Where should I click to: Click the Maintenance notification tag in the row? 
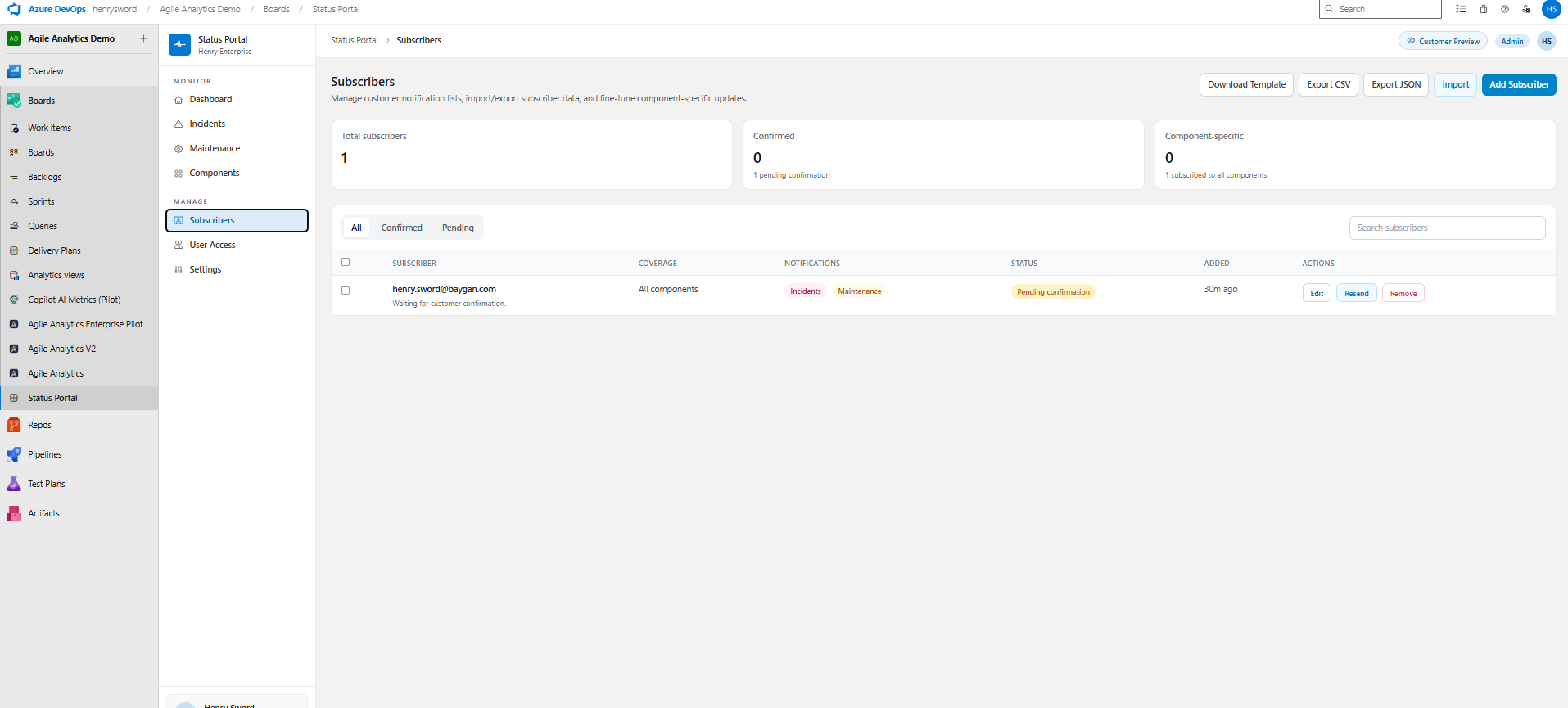(x=859, y=291)
